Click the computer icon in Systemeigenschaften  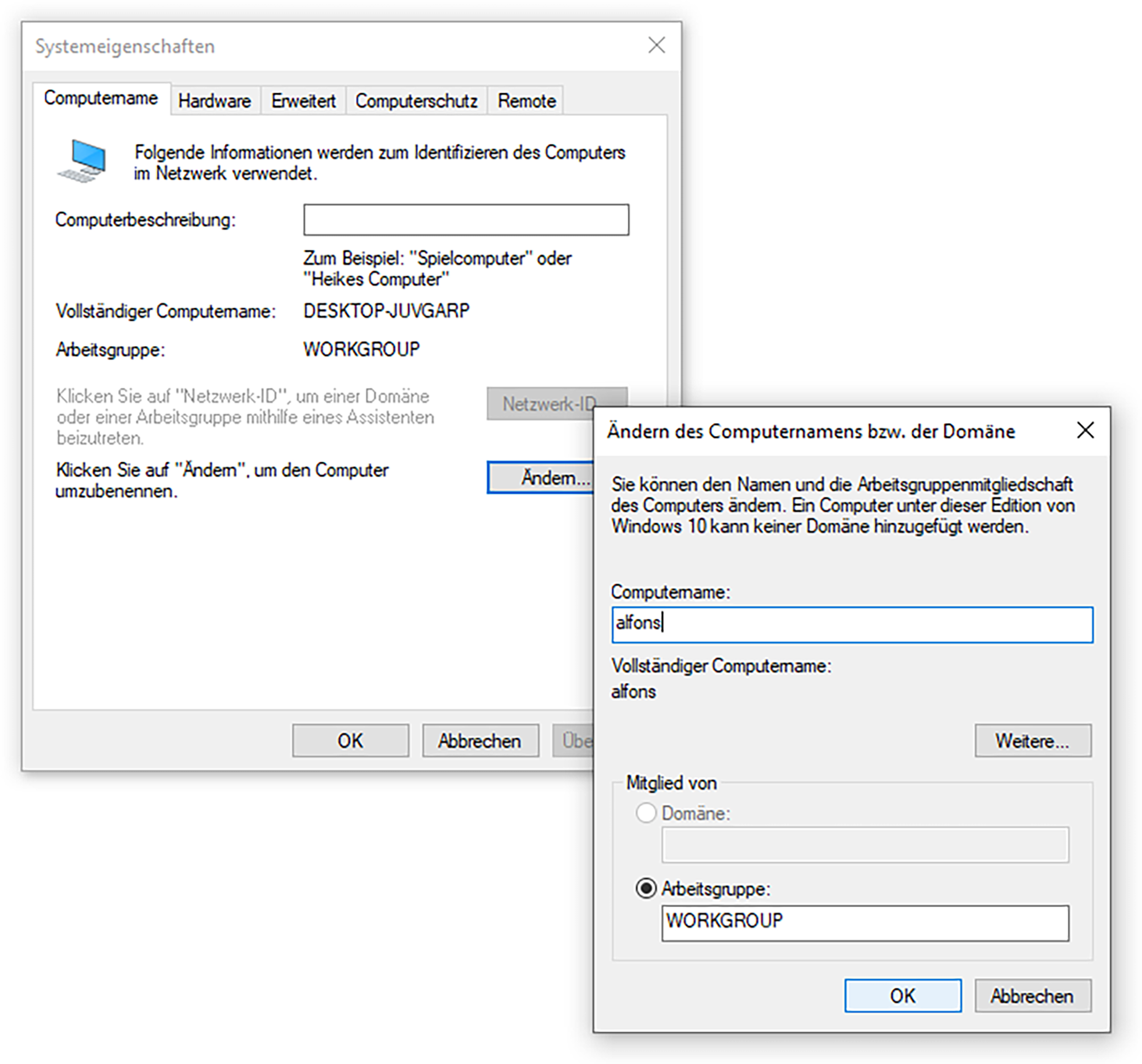pyautogui.click(x=82, y=161)
